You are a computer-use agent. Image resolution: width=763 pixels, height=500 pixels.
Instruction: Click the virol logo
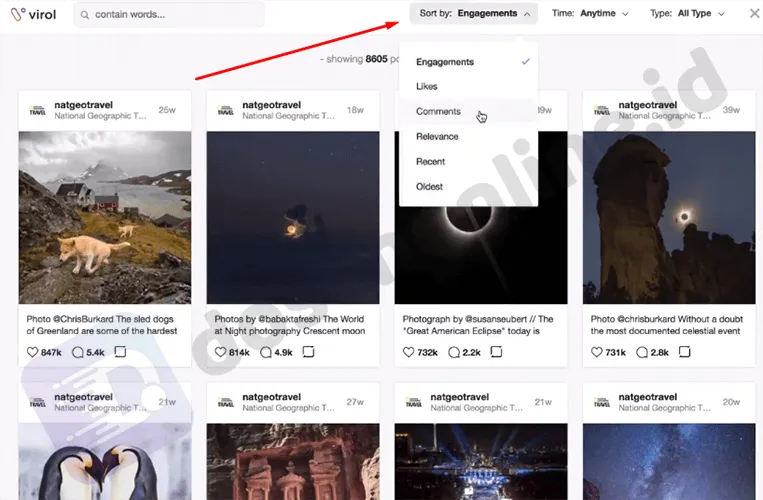tap(33, 14)
